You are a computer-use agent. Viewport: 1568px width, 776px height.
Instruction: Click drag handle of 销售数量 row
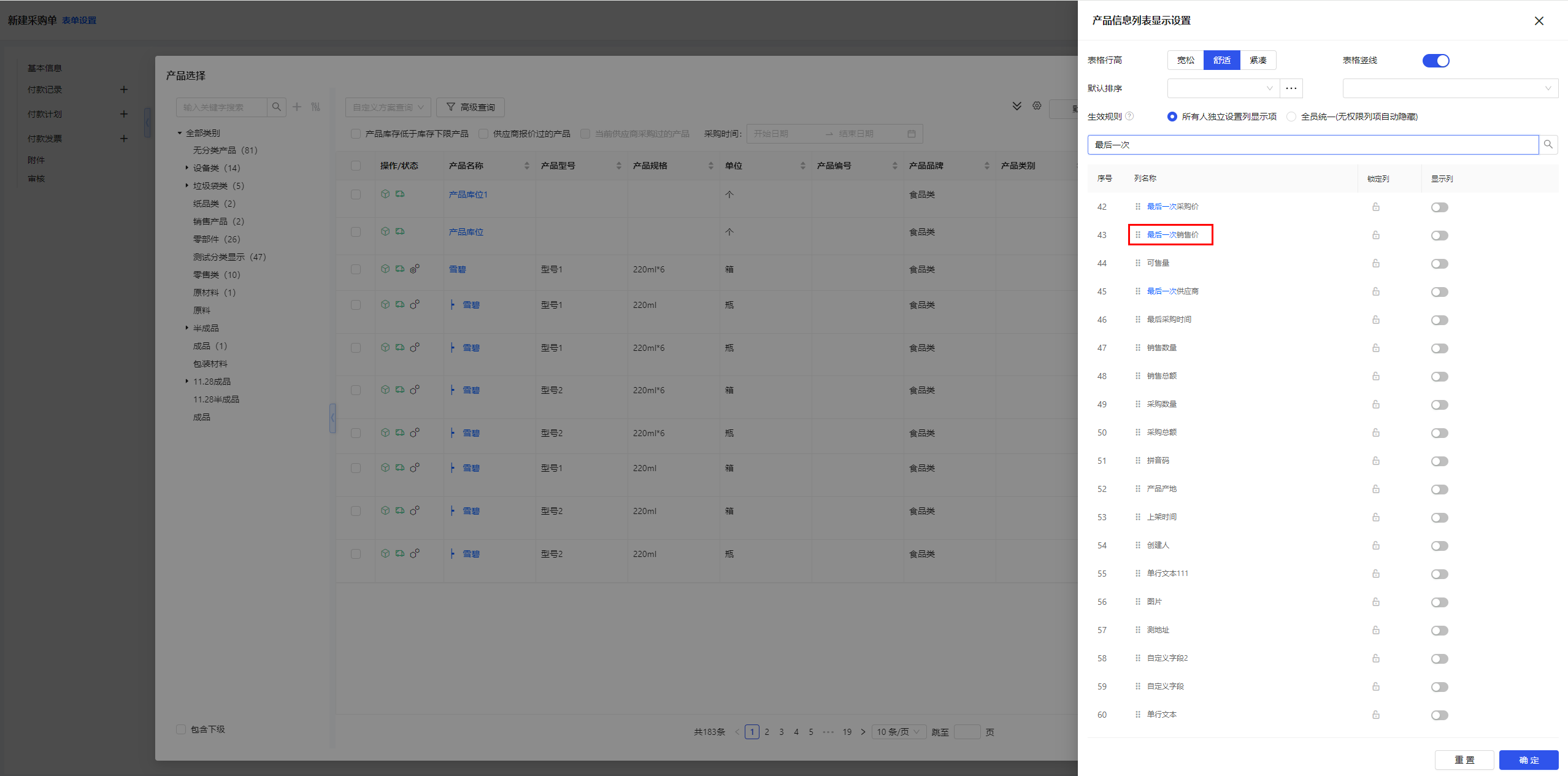pyautogui.click(x=1138, y=348)
